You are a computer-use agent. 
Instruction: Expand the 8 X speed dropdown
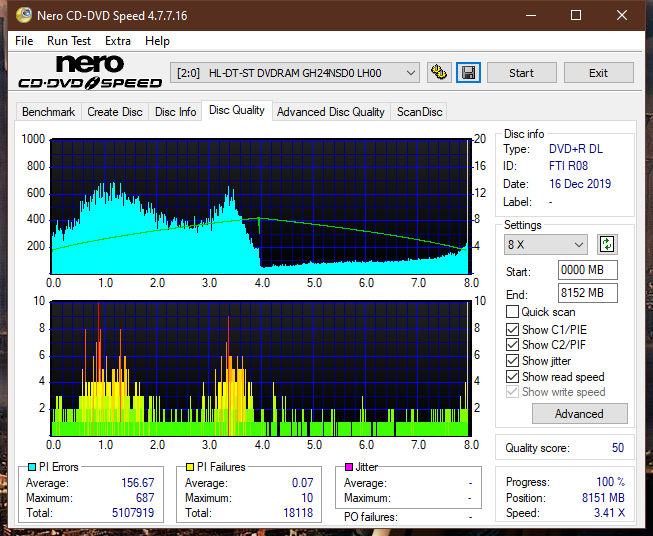click(x=546, y=244)
